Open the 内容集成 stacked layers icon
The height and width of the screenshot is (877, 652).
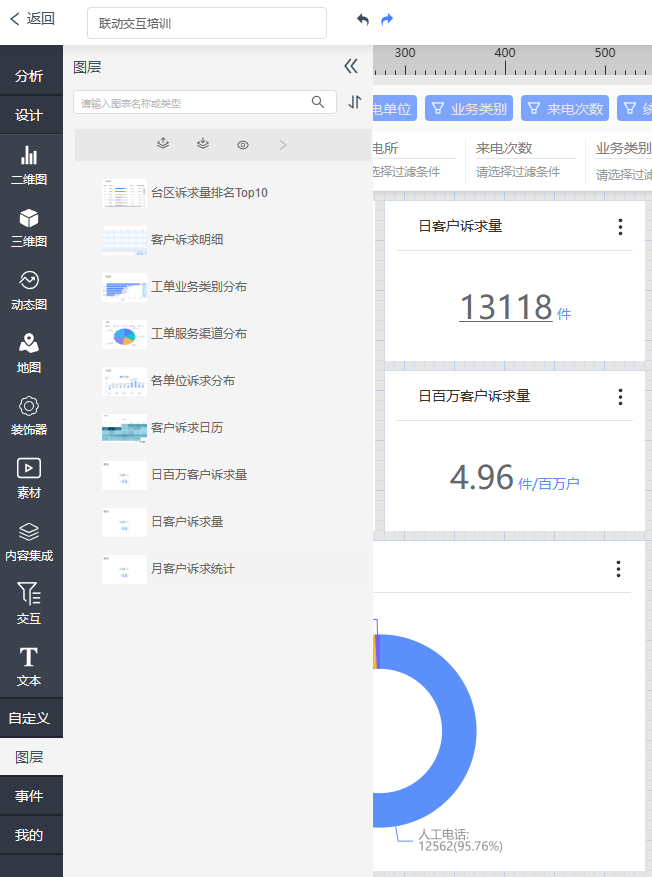[x=29, y=532]
